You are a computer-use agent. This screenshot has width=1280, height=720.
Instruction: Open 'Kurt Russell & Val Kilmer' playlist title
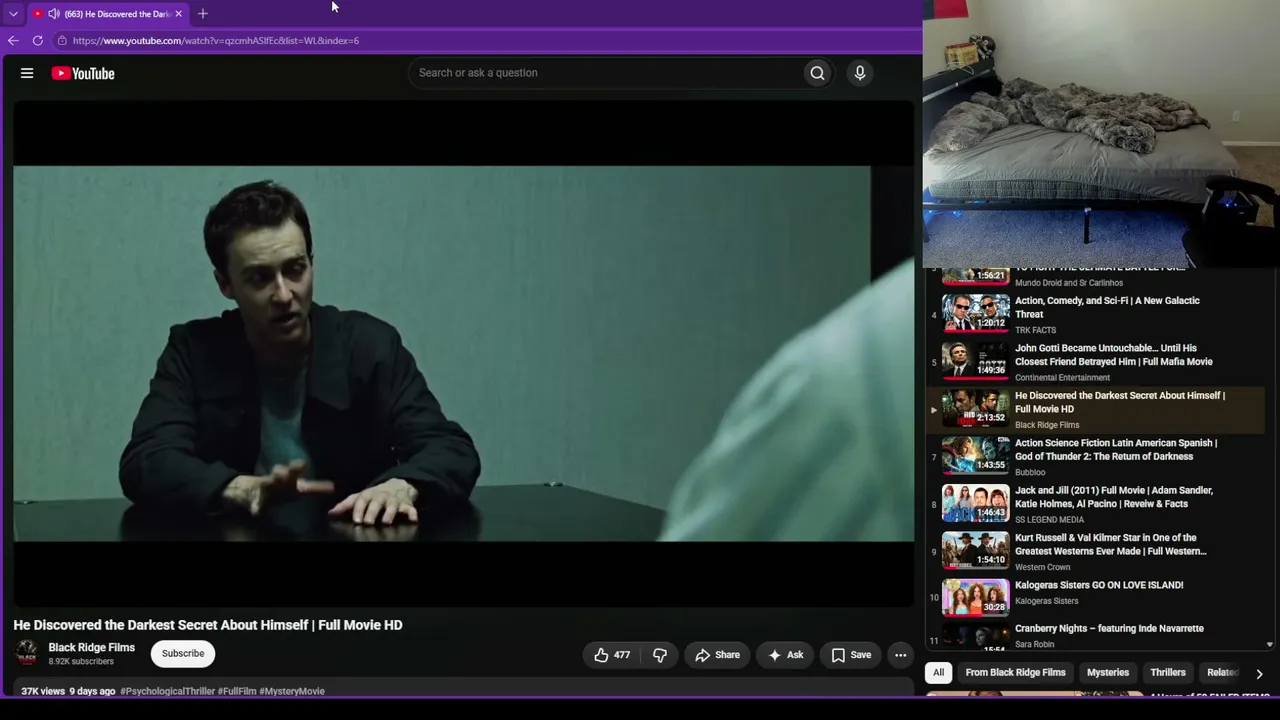coord(1111,545)
